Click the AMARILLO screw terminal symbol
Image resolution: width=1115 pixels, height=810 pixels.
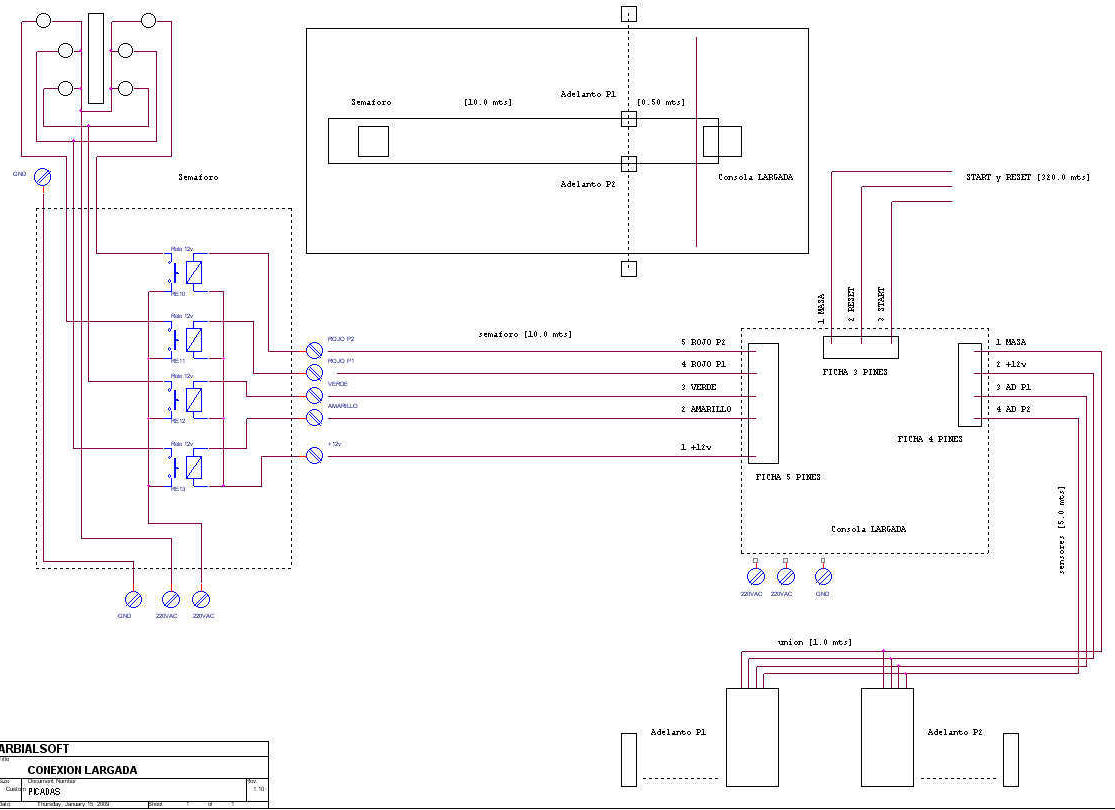pos(314,417)
